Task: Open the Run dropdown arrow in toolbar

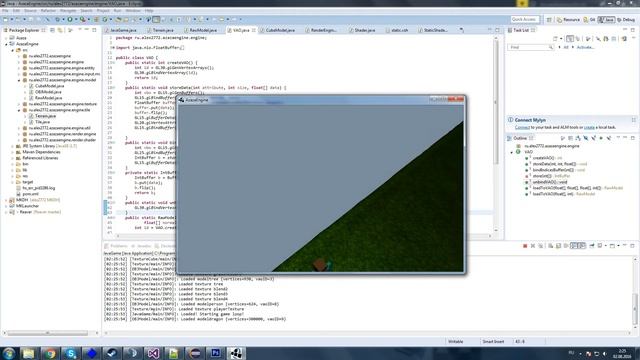Action: pos(76,19)
